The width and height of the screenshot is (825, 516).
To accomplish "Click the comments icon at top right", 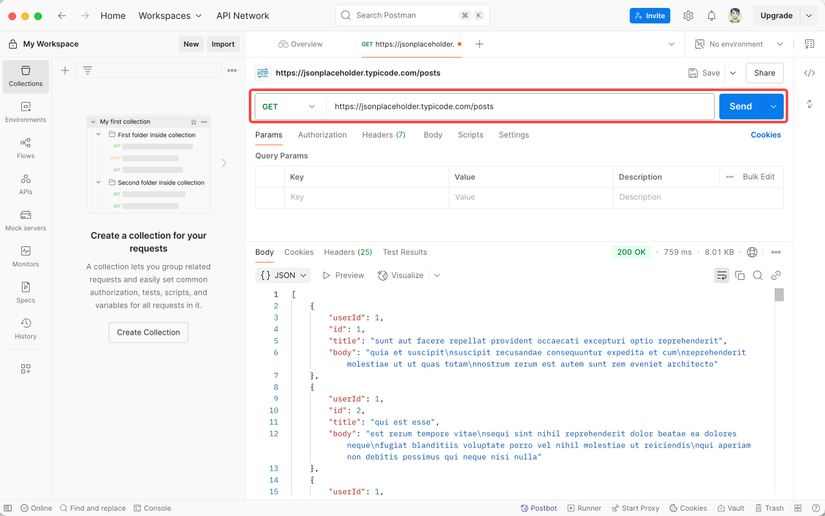I will point(809,44).
